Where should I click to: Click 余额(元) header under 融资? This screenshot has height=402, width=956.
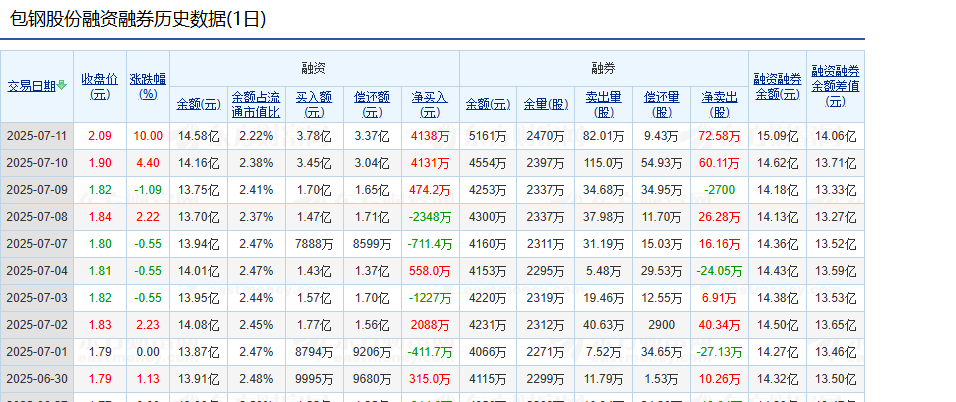pos(198,104)
